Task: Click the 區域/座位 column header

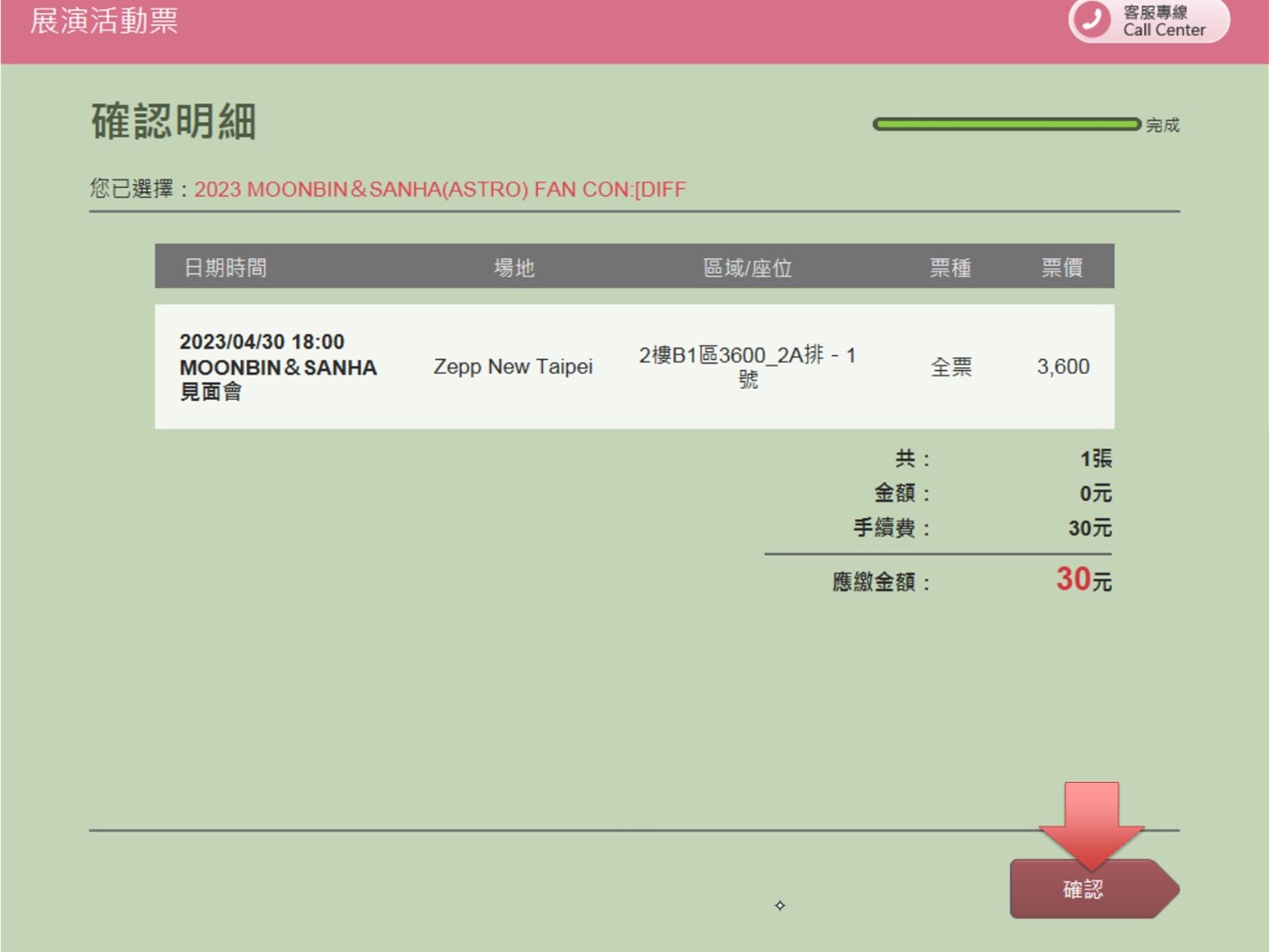Action: point(747,268)
